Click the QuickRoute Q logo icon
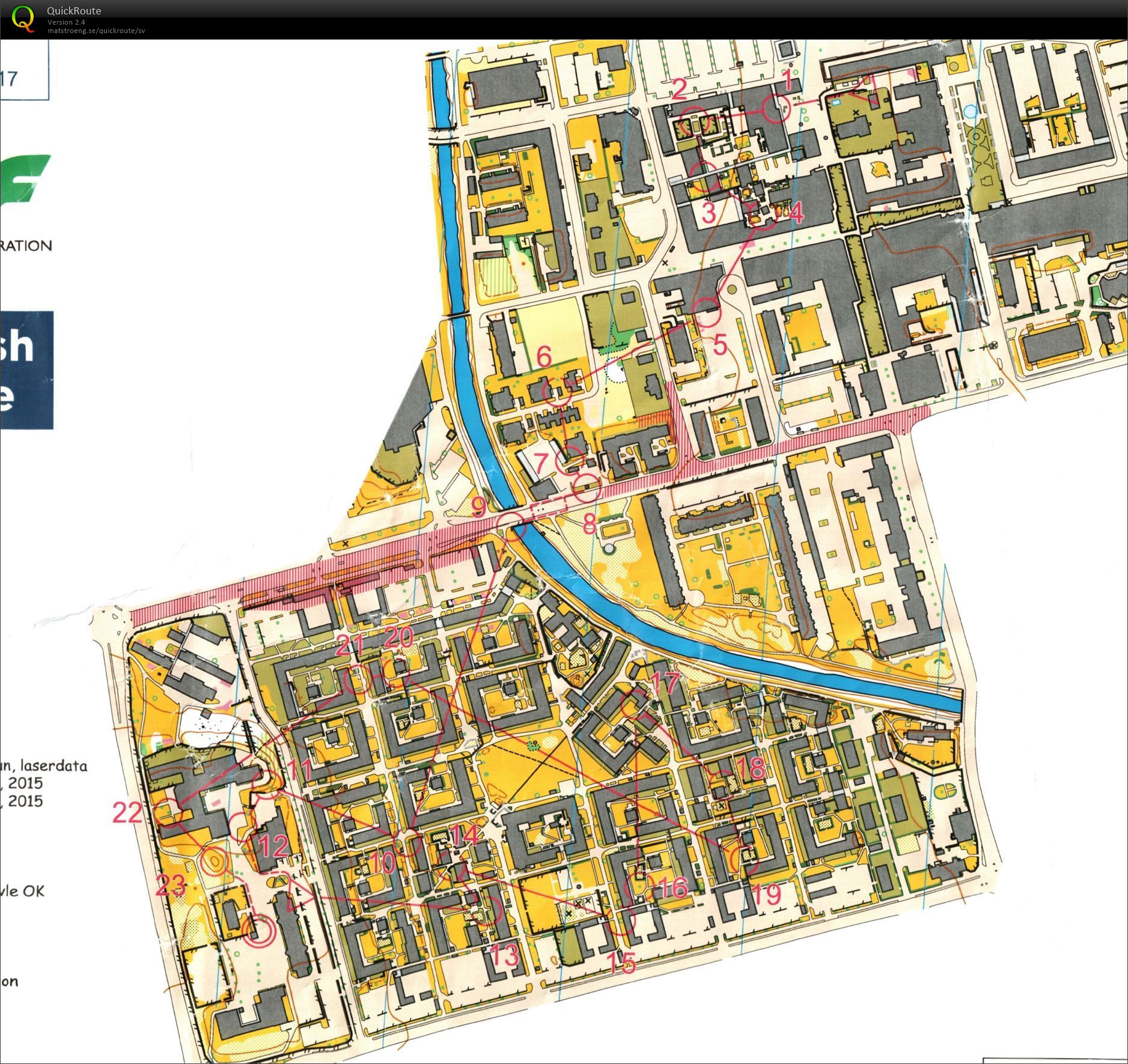 click(23, 18)
